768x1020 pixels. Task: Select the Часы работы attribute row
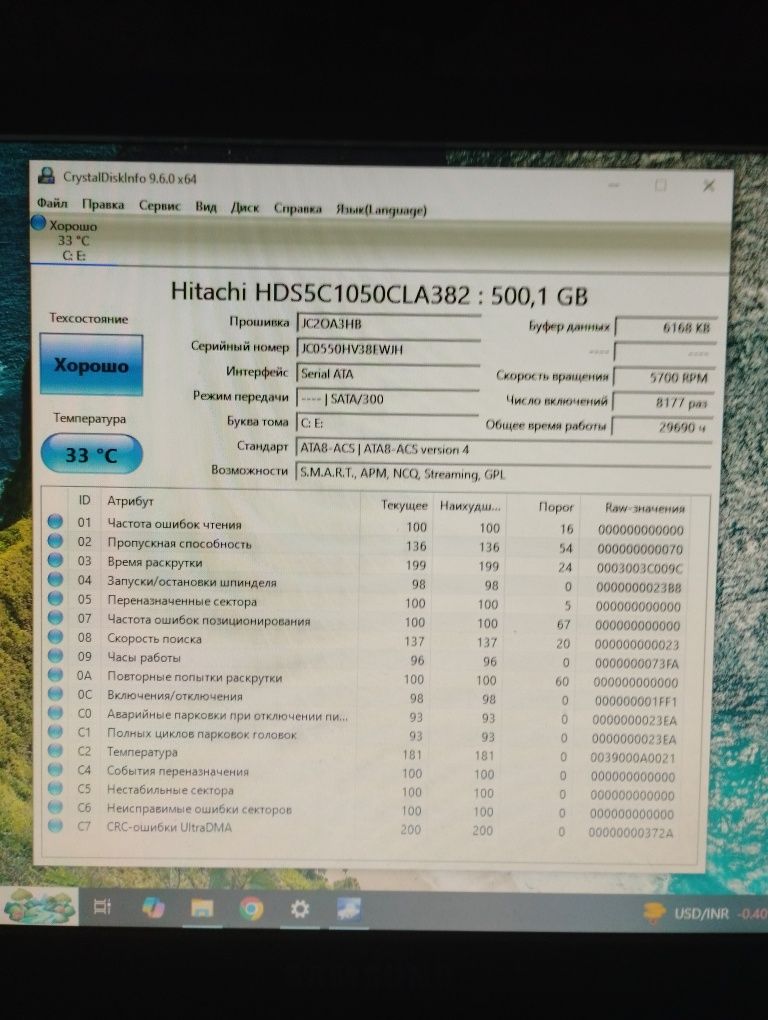click(371, 660)
